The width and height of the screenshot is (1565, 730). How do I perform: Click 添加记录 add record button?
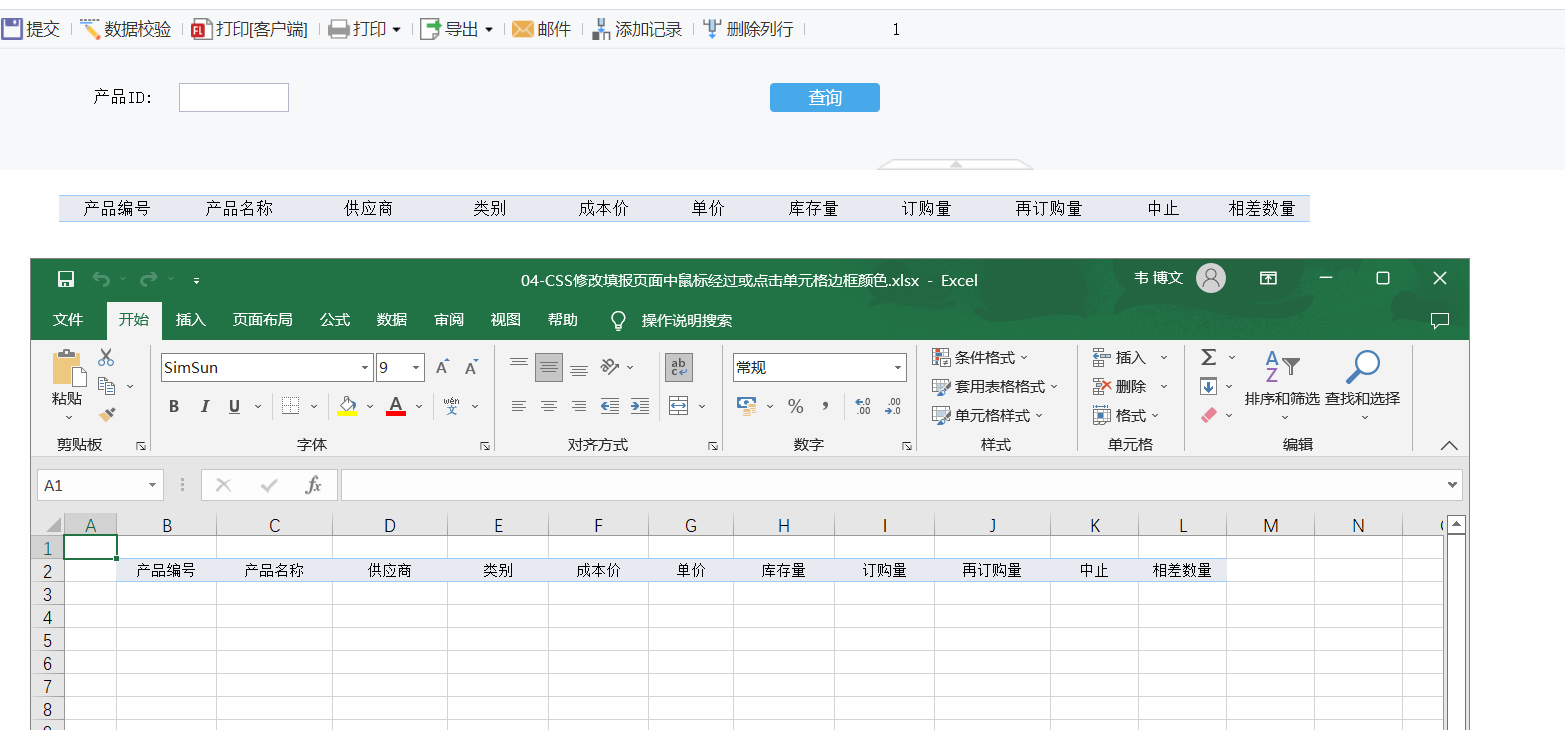pos(637,29)
